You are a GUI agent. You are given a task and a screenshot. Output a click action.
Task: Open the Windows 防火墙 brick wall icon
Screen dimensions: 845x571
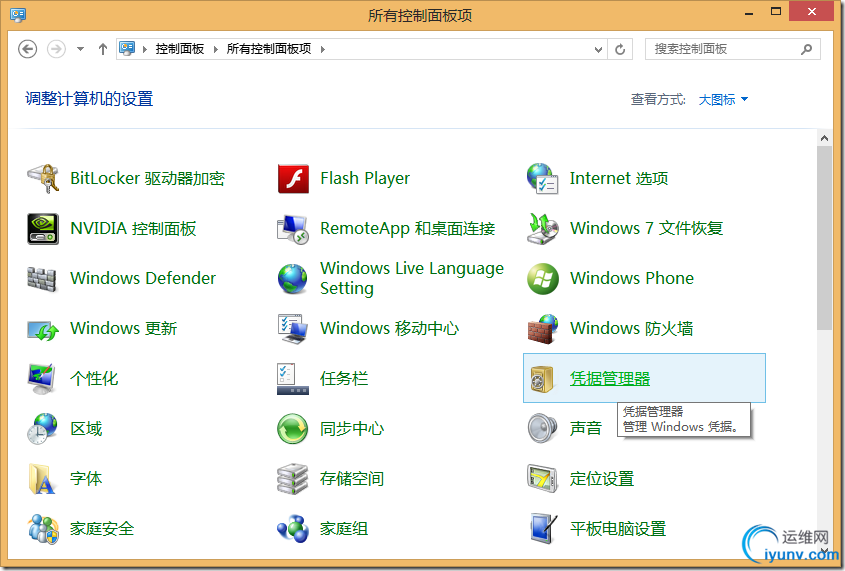pos(542,329)
